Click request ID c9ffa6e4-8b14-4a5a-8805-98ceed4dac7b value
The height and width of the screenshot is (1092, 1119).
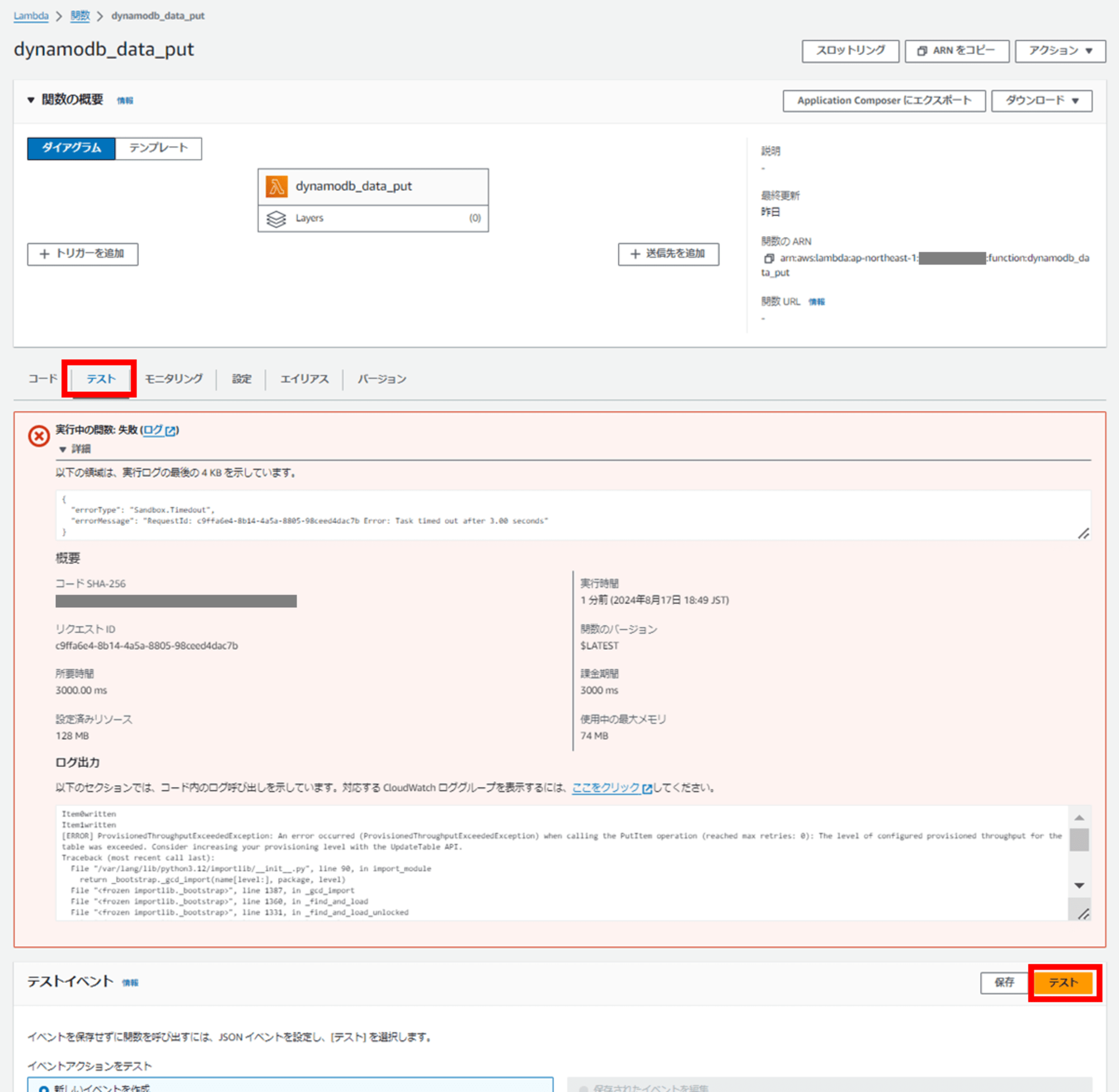point(147,646)
